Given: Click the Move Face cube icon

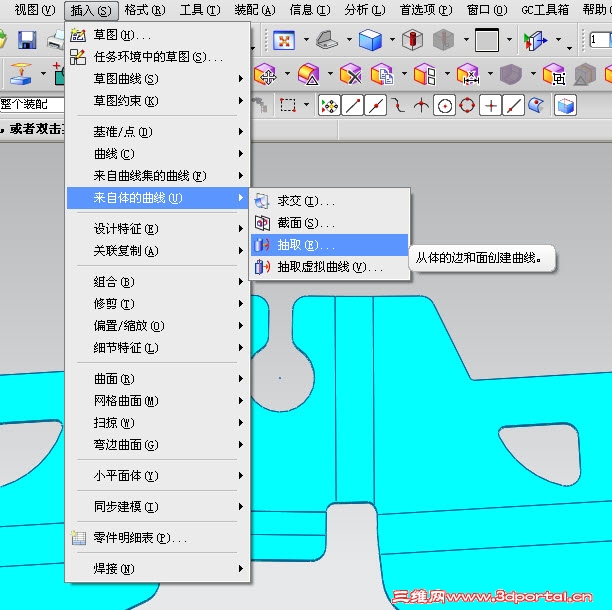Looking at the screenshot, I should (x=265, y=74).
